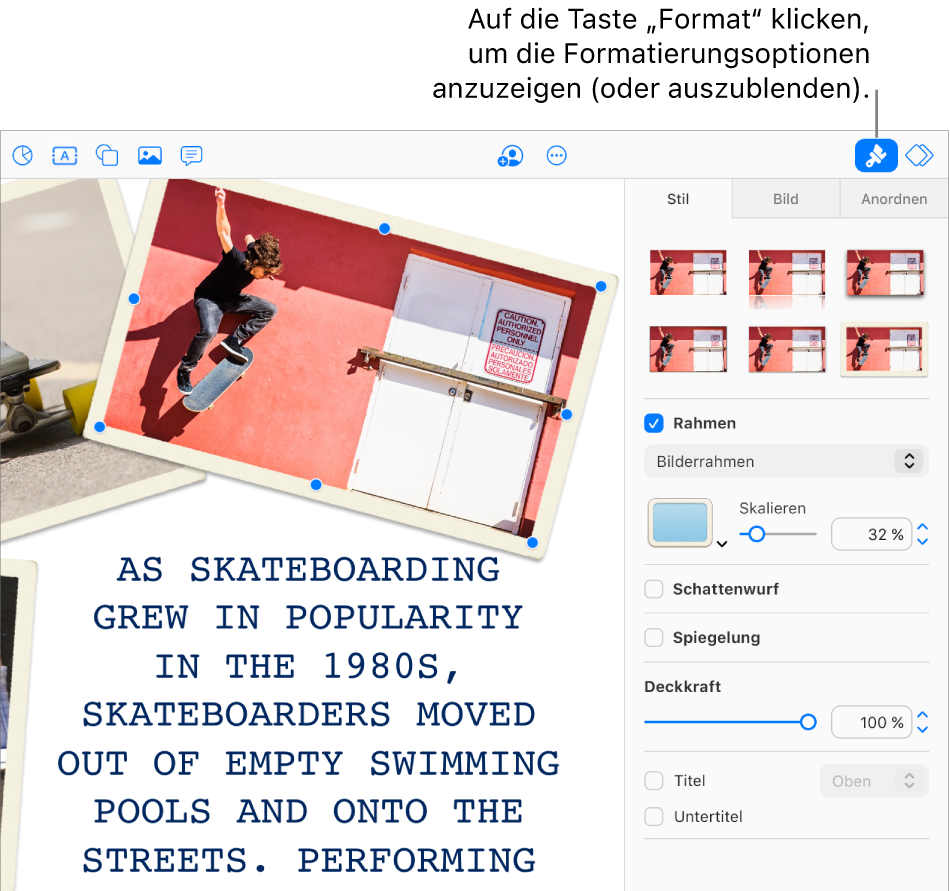Viewport: 950px width, 891px height.
Task: Apply first plain image style thumbnail
Action: point(688,273)
